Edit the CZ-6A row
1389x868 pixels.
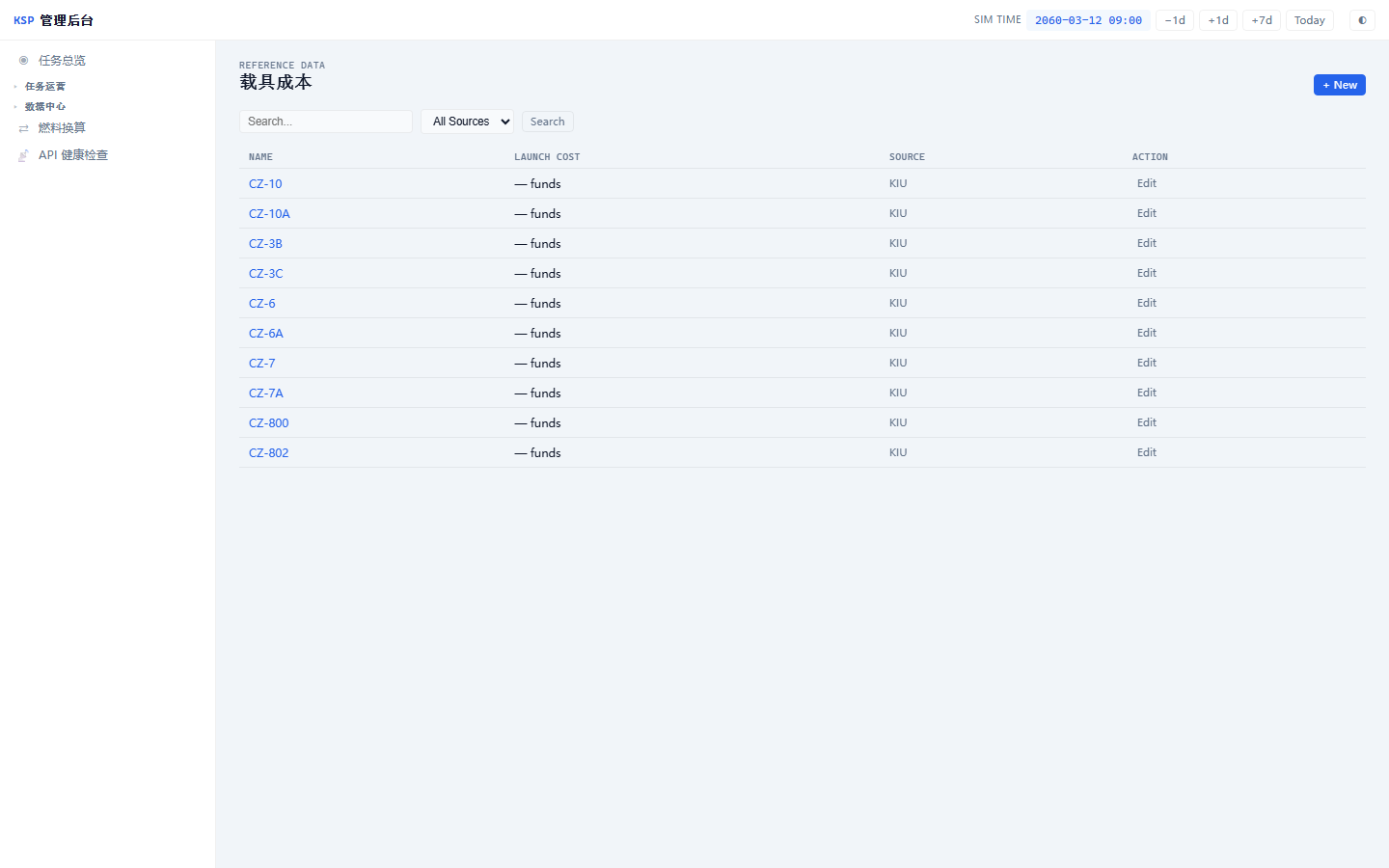click(x=1147, y=333)
